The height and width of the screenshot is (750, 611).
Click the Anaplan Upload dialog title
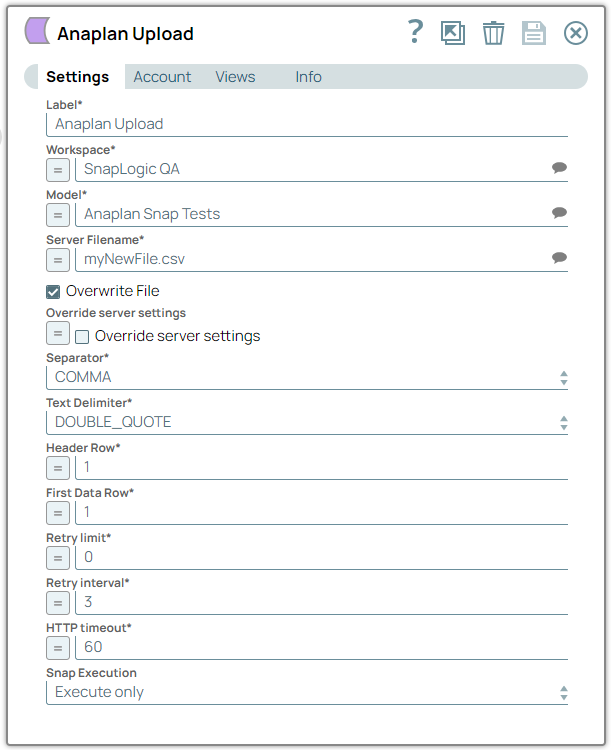pyautogui.click(x=125, y=34)
